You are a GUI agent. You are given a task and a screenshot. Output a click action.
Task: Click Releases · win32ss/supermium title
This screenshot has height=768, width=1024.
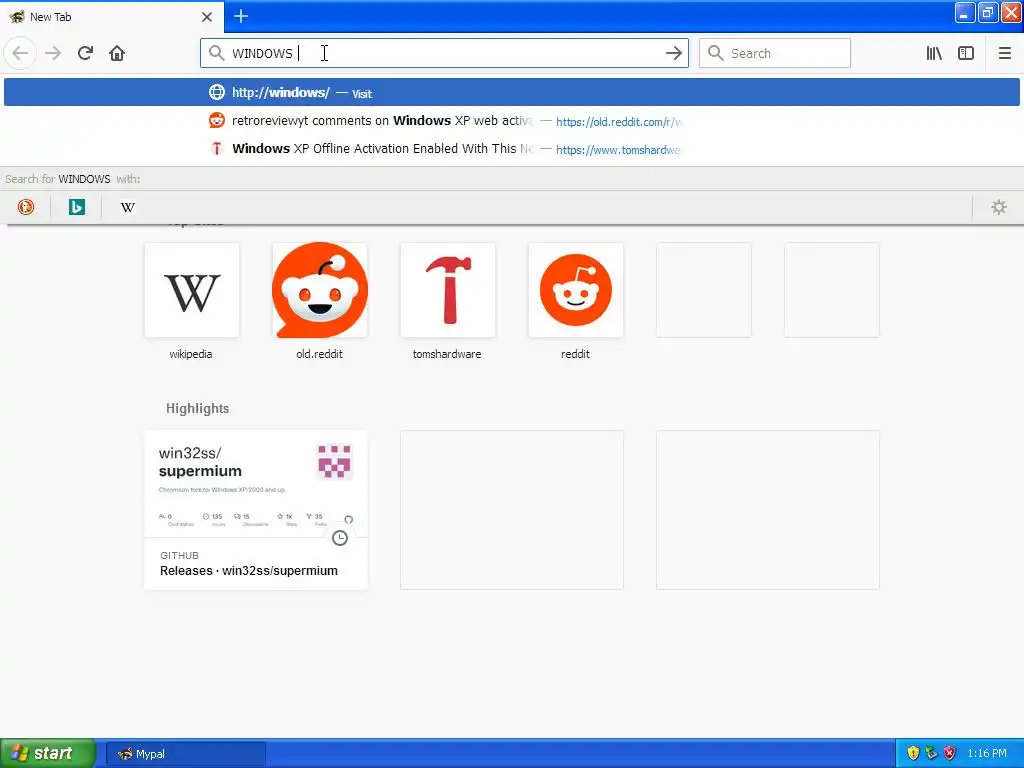click(x=249, y=571)
